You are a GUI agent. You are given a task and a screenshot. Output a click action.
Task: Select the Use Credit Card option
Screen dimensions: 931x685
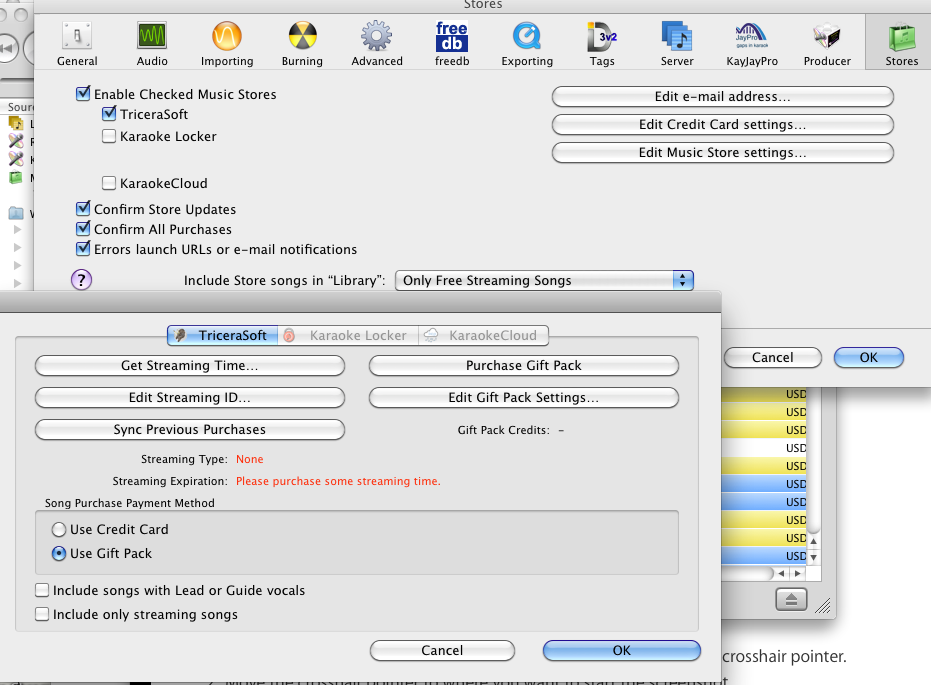[59, 530]
